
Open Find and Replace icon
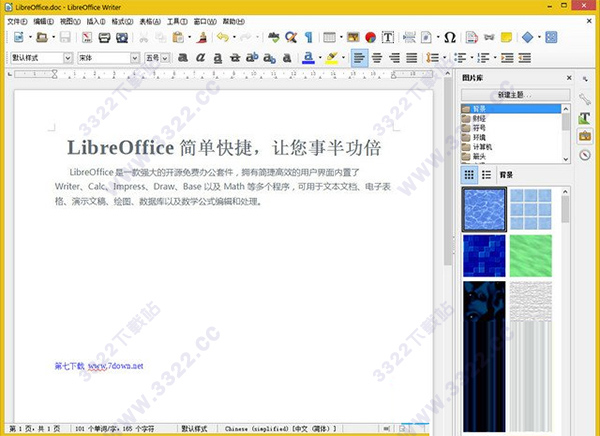click(x=291, y=37)
